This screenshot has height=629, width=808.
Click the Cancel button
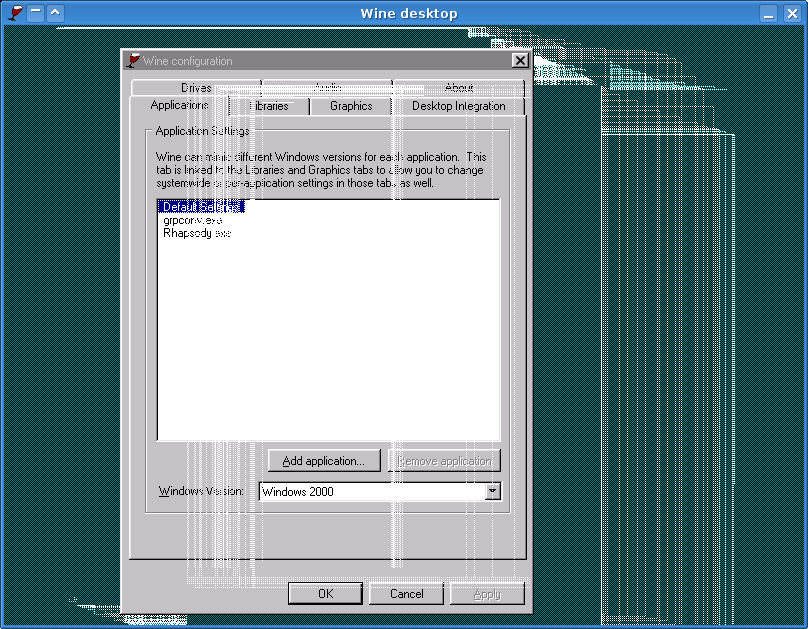(406, 594)
